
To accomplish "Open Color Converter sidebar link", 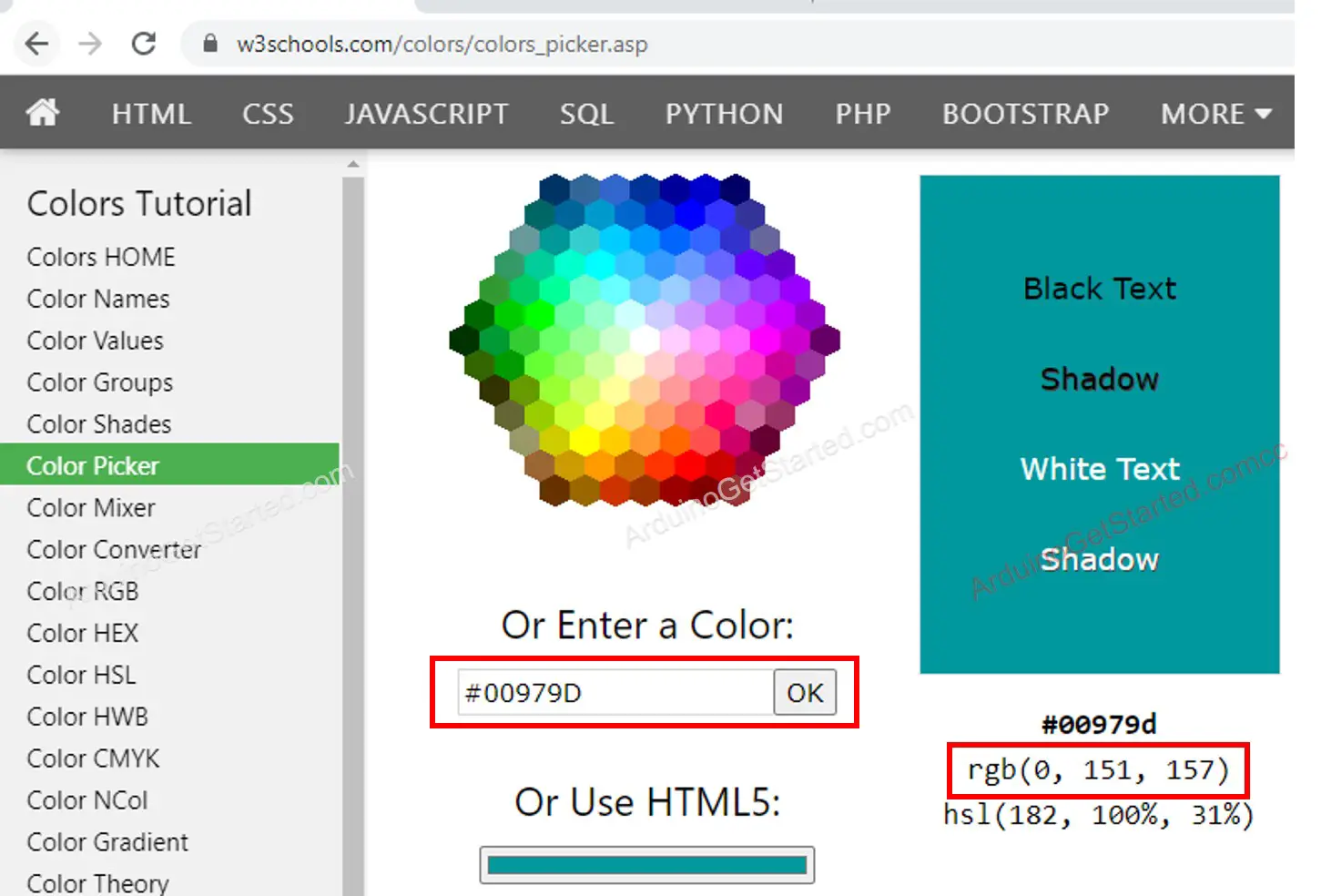I will pos(114,550).
